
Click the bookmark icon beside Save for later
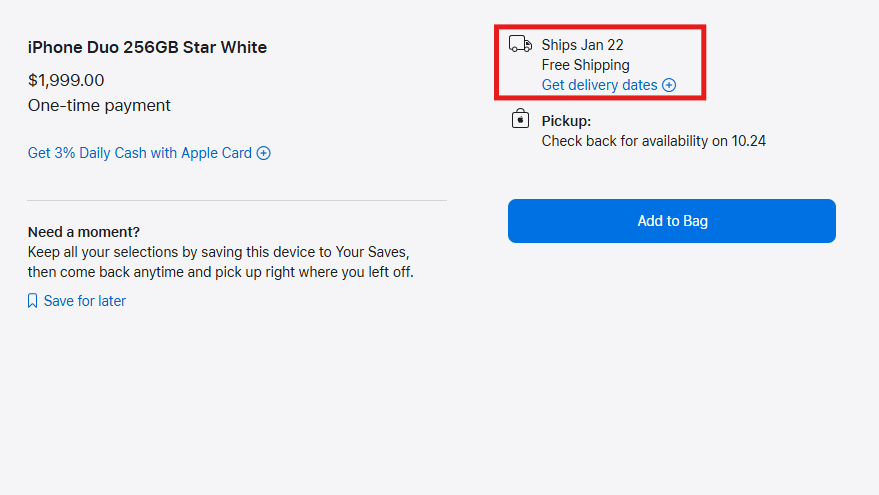(x=33, y=301)
